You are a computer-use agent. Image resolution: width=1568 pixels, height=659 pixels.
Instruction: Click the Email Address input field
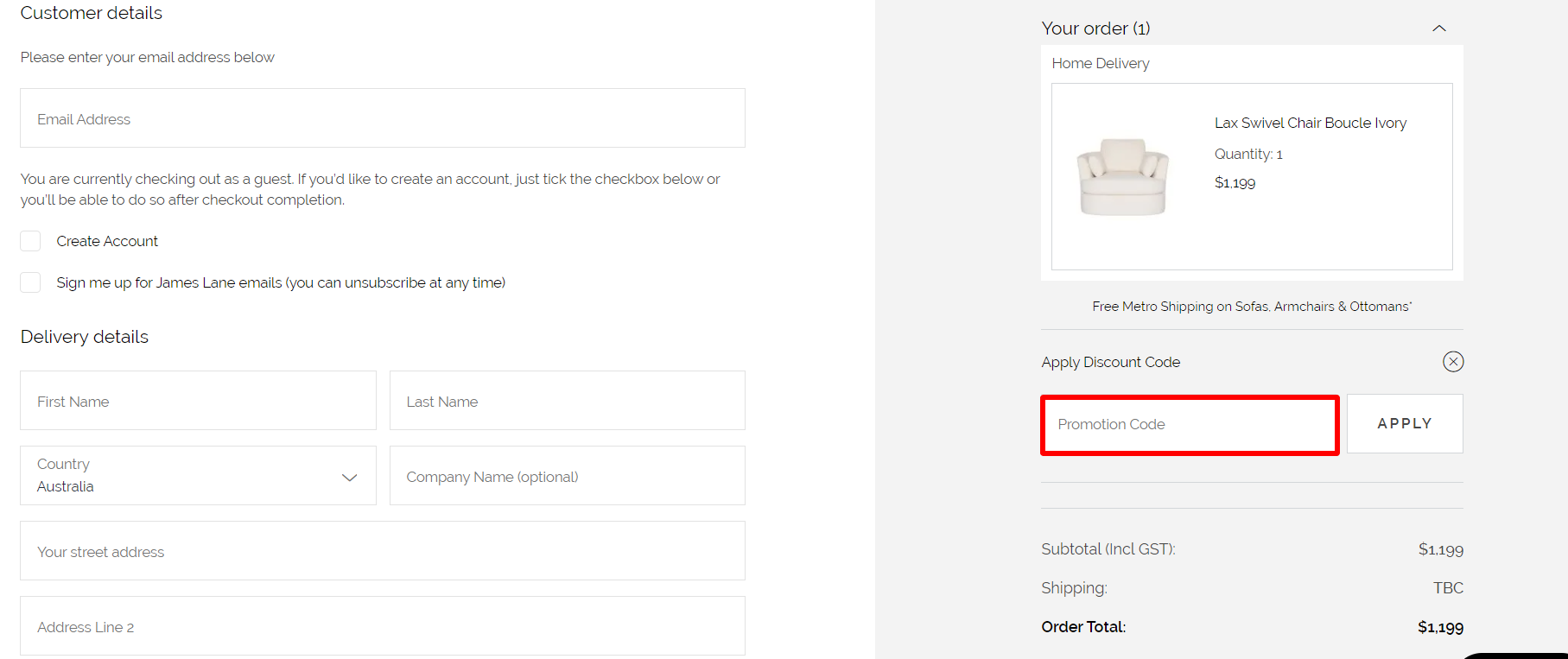click(x=383, y=117)
